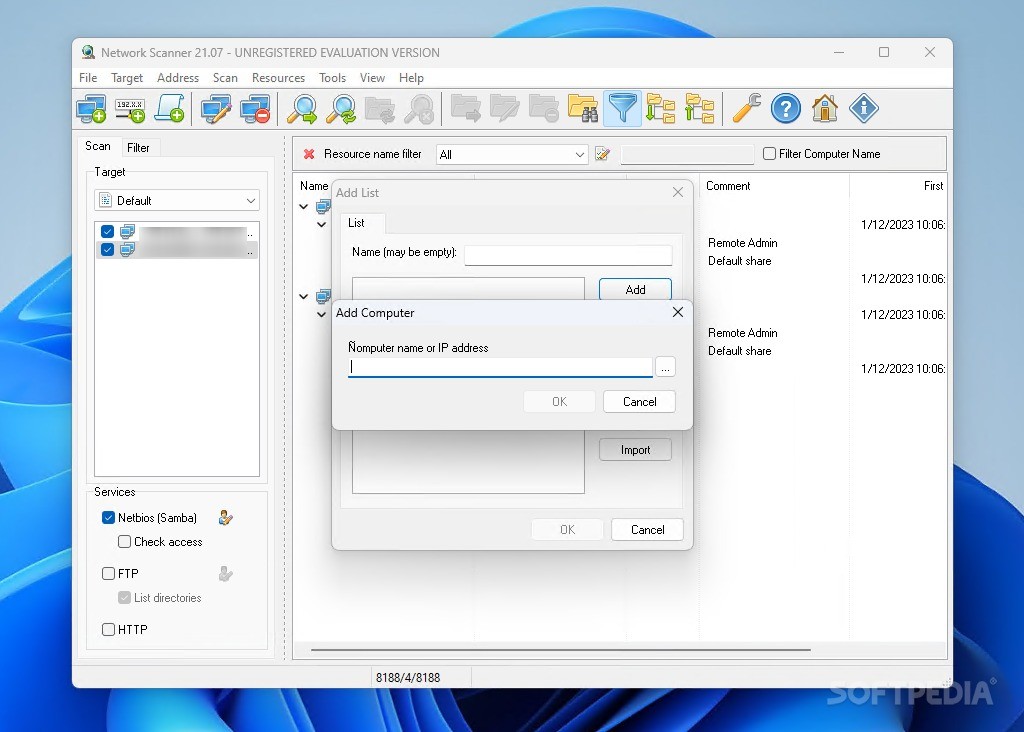Uncheck the second target computer checkbox

(x=108, y=249)
